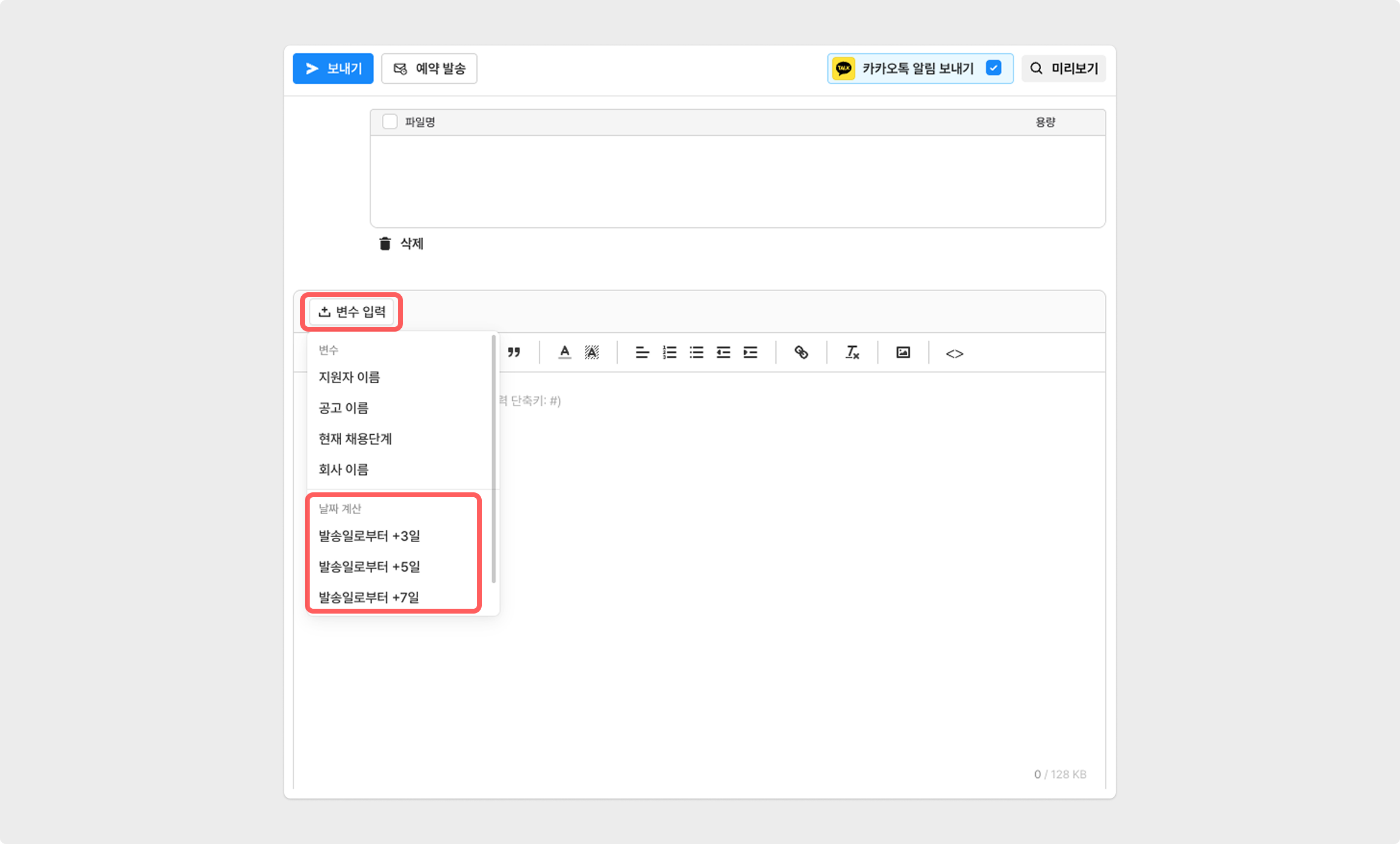Image resolution: width=1400 pixels, height=844 pixels.
Task: Insert an image into the editor
Action: (x=903, y=352)
